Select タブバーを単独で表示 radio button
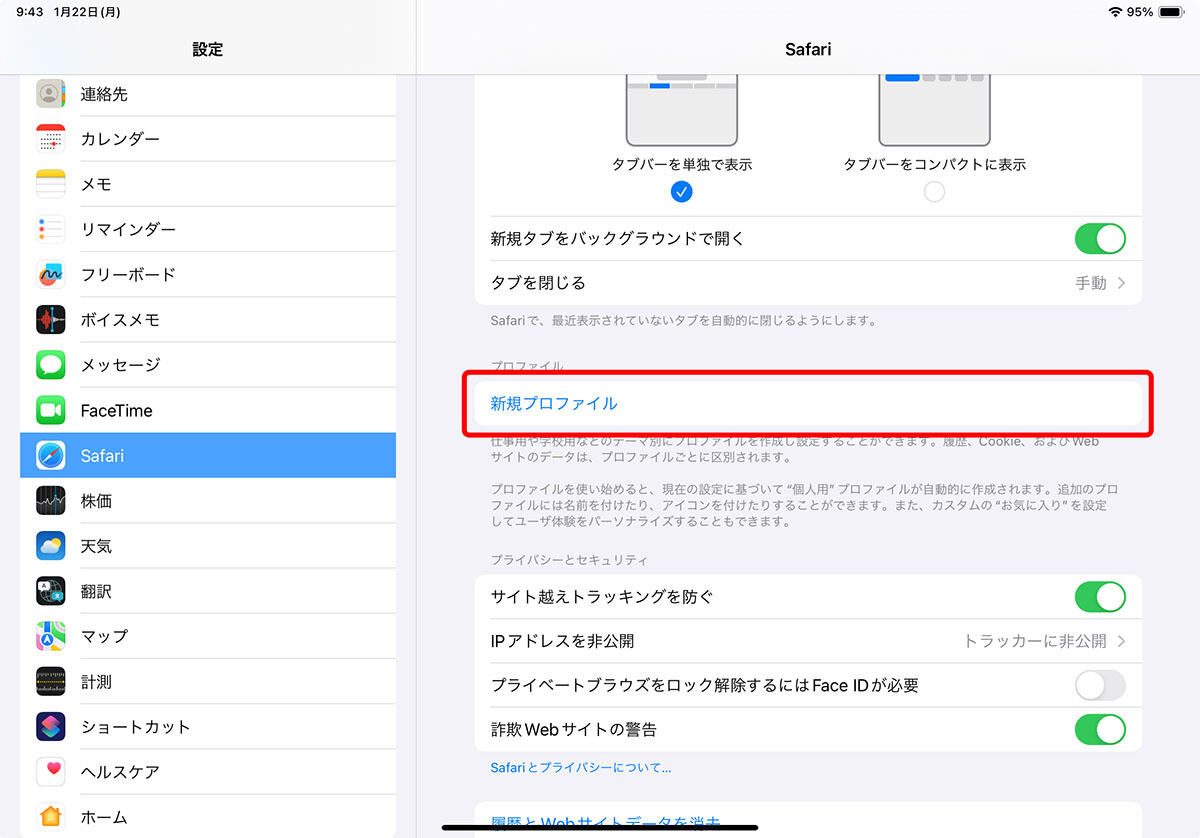This screenshot has width=1200, height=838. pos(682,191)
